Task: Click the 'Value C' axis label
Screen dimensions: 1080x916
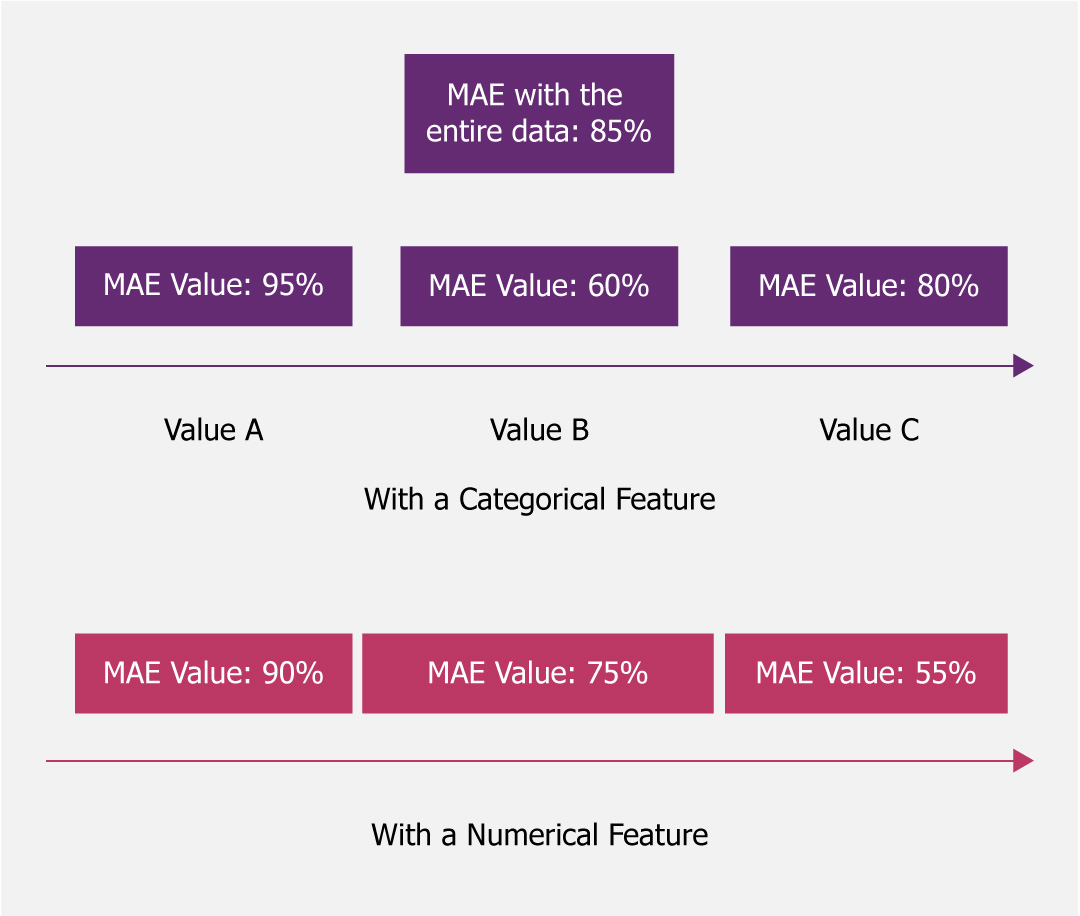Action: pyautogui.click(x=868, y=430)
